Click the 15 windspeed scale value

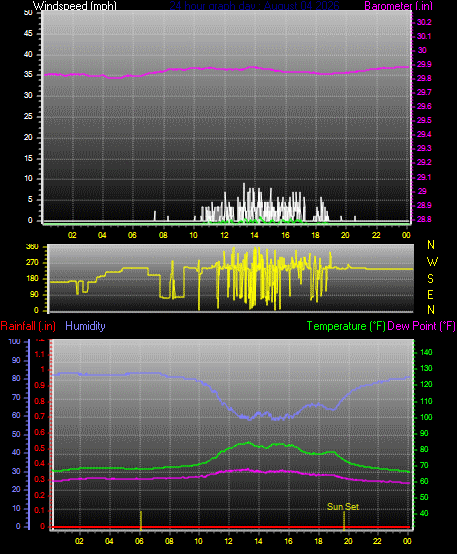pos(28,158)
